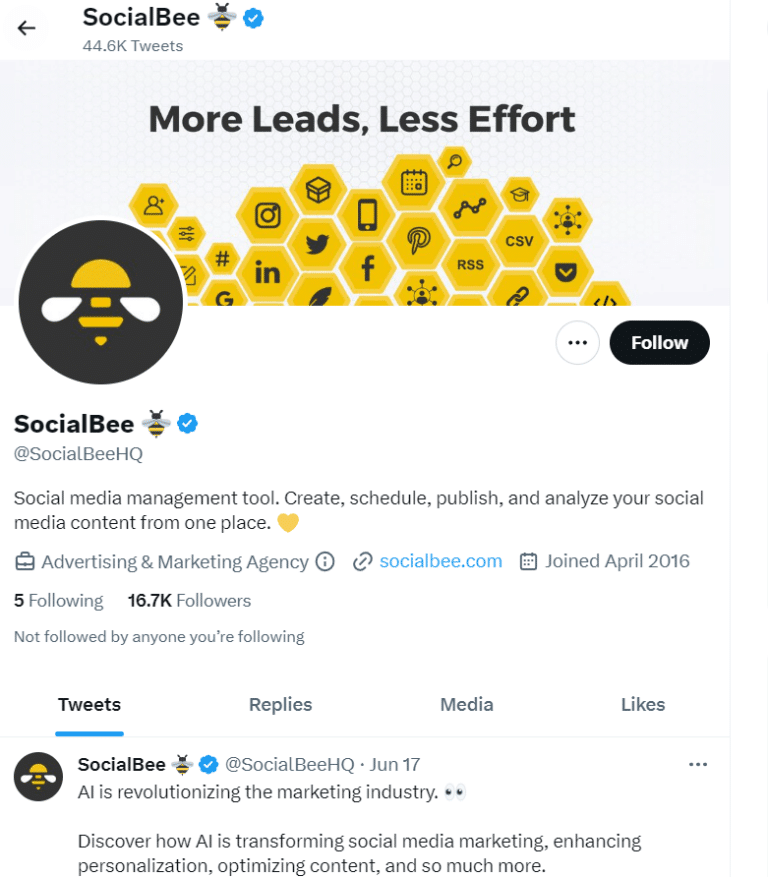Click the SocialBee profile avatar

100,302
